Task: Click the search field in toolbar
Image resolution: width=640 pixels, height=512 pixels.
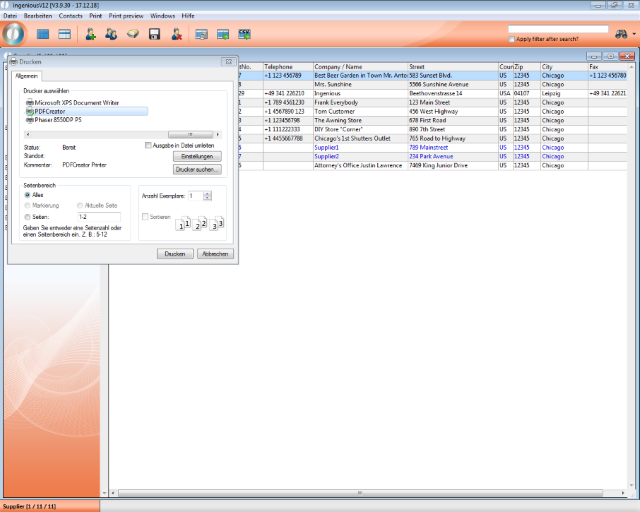Action: pyautogui.click(x=558, y=29)
